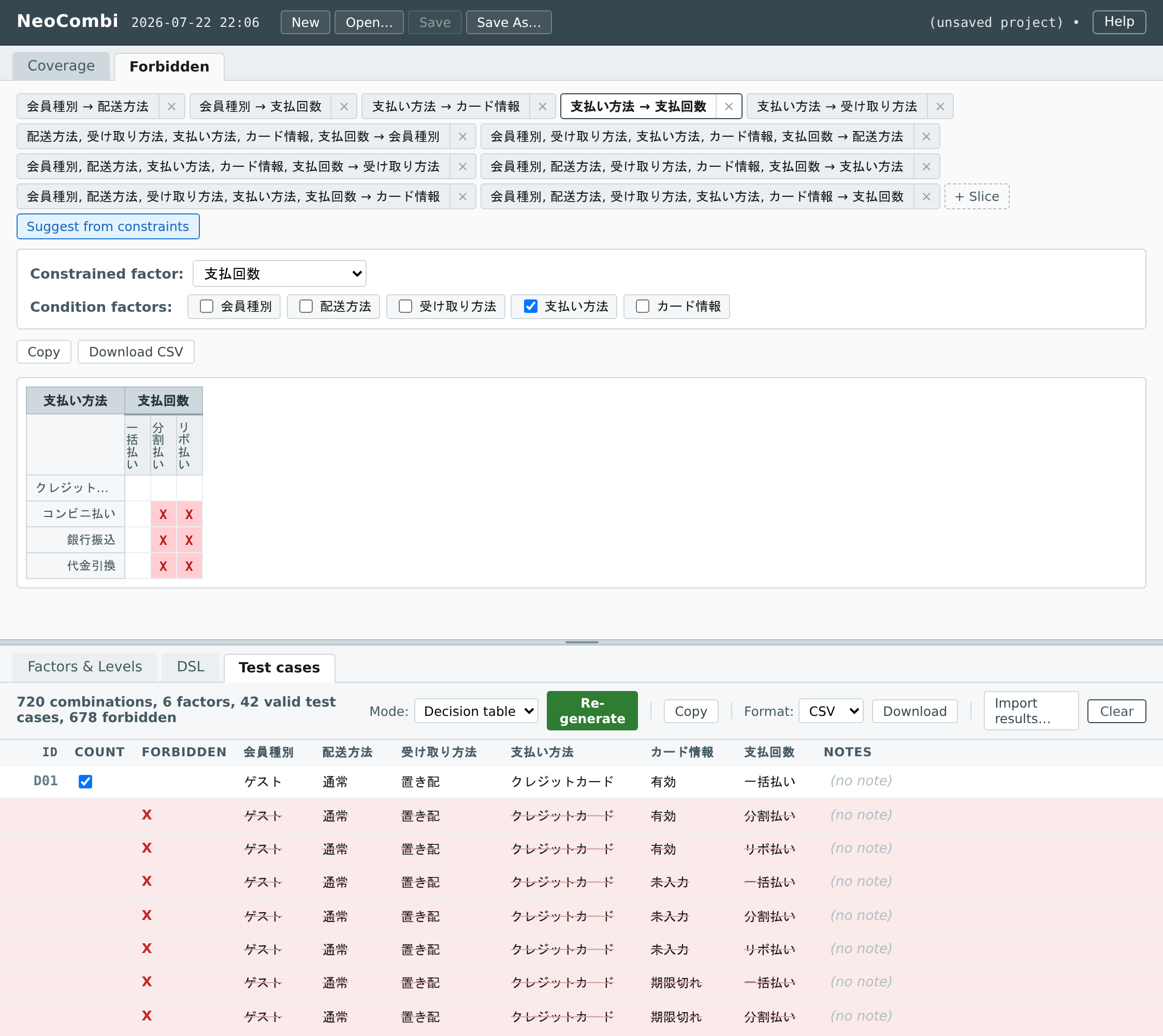Remove the slice ending in → 会員種別
Image resolution: width=1163 pixels, height=1036 pixels.
coord(462,137)
